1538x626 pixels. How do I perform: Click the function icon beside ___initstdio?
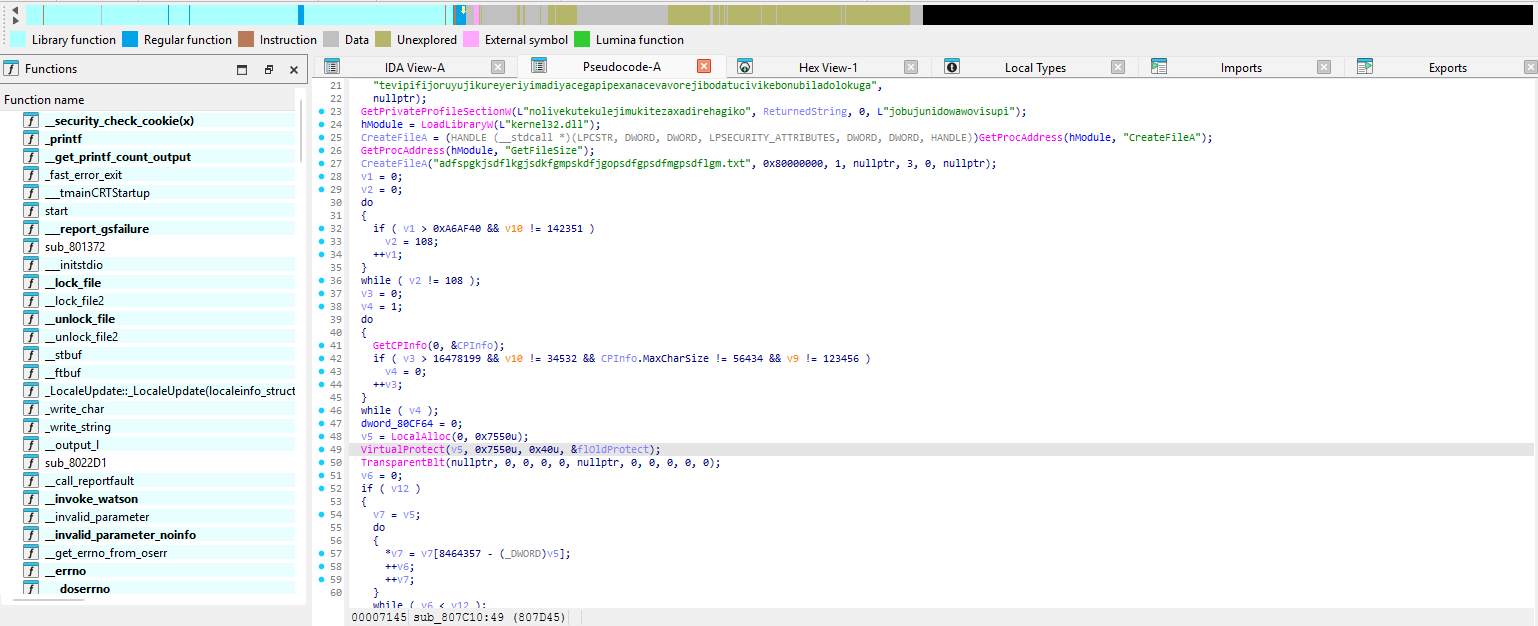point(31,265)
